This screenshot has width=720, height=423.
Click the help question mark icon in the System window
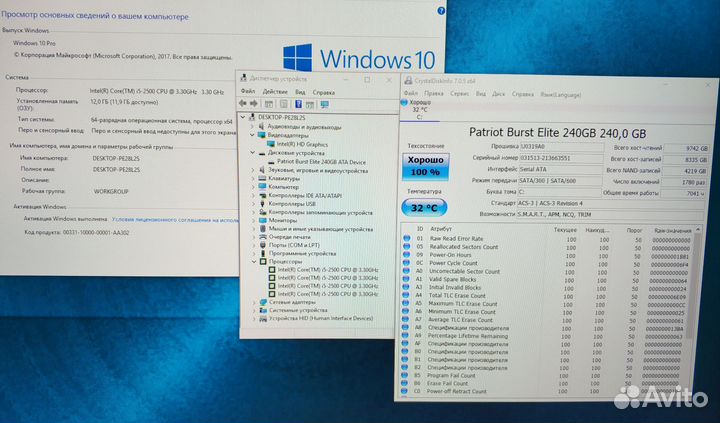441,11
